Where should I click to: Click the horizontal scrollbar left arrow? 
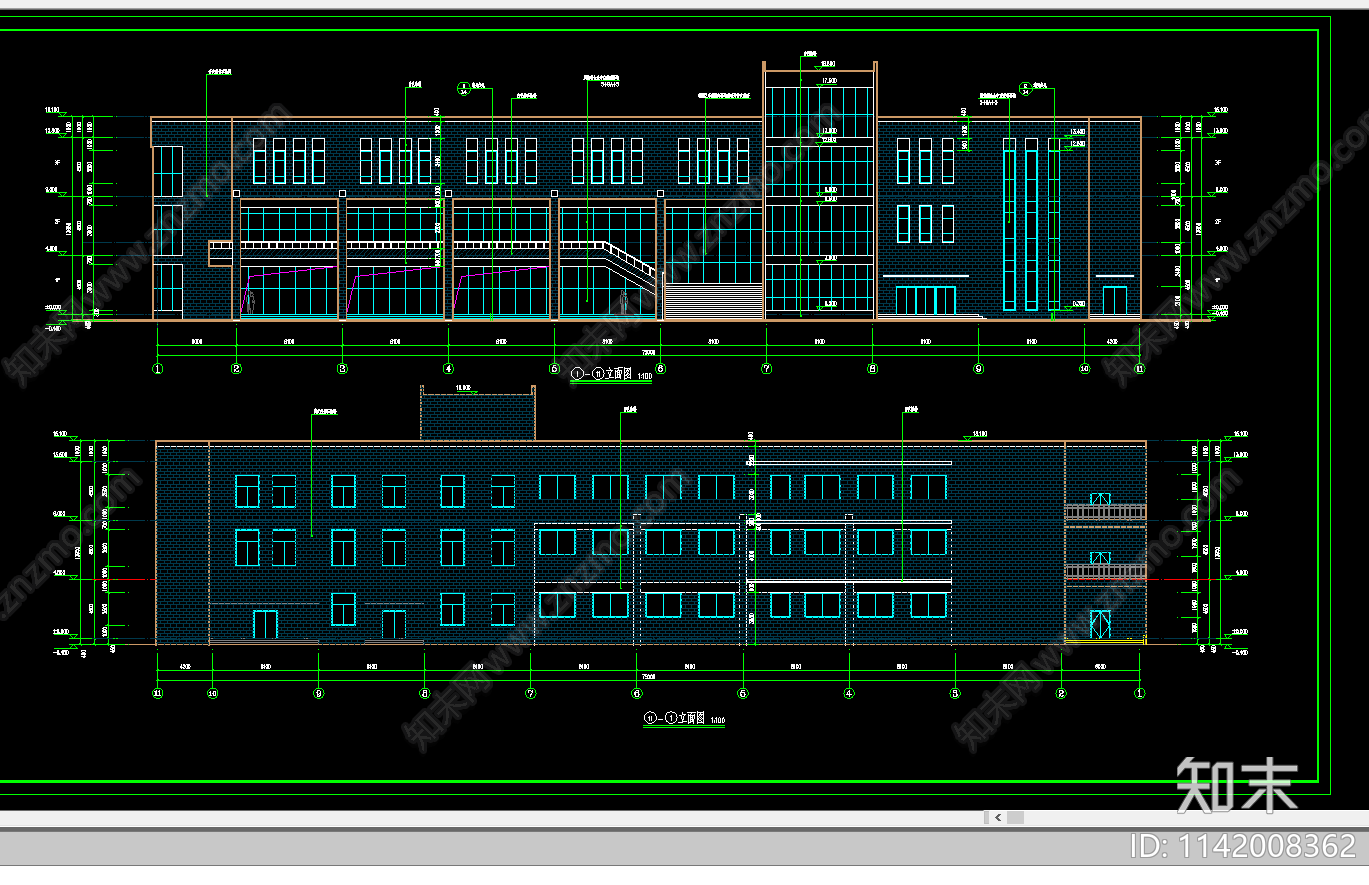998,817
